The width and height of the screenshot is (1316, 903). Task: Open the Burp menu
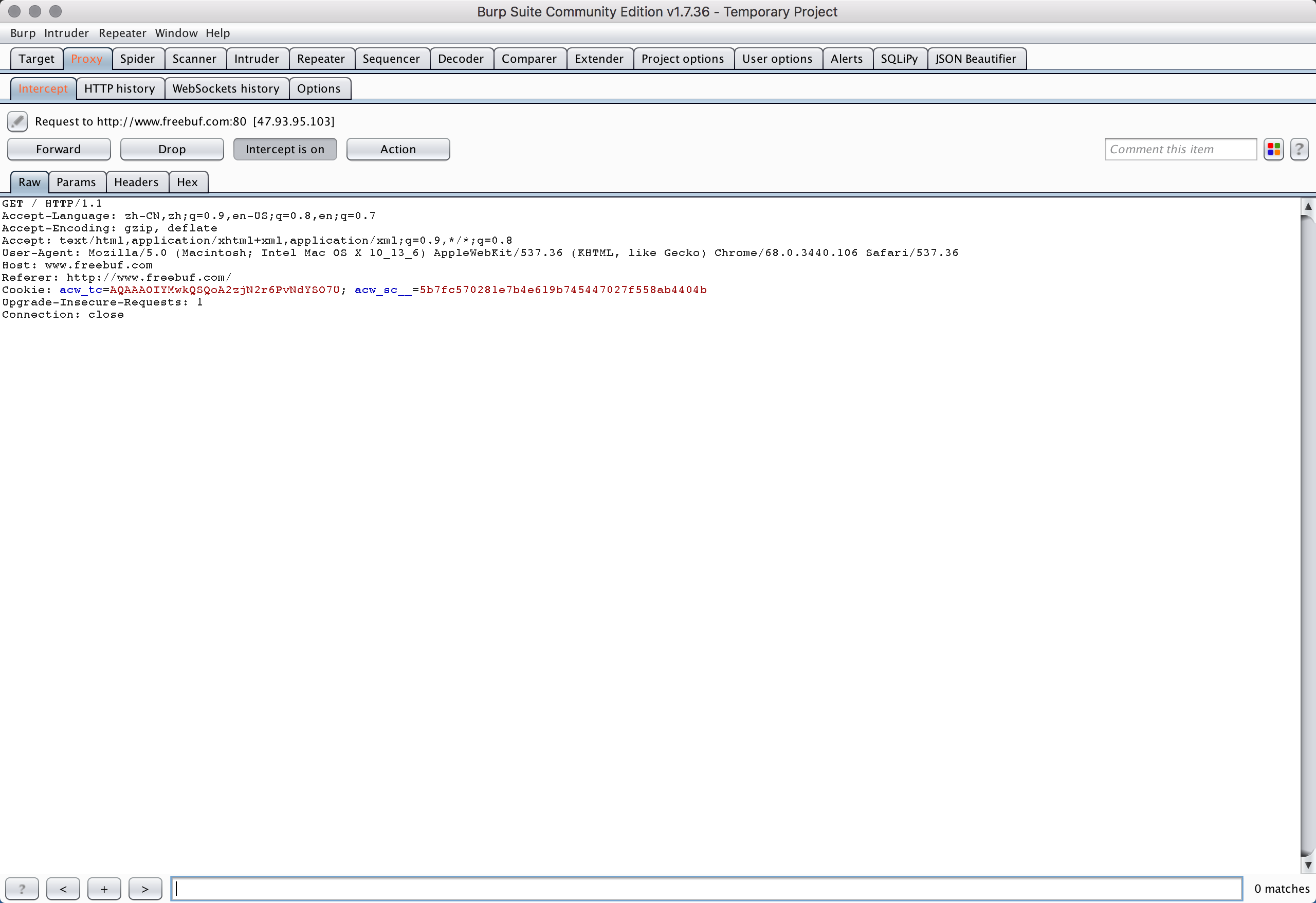point(23,33)
